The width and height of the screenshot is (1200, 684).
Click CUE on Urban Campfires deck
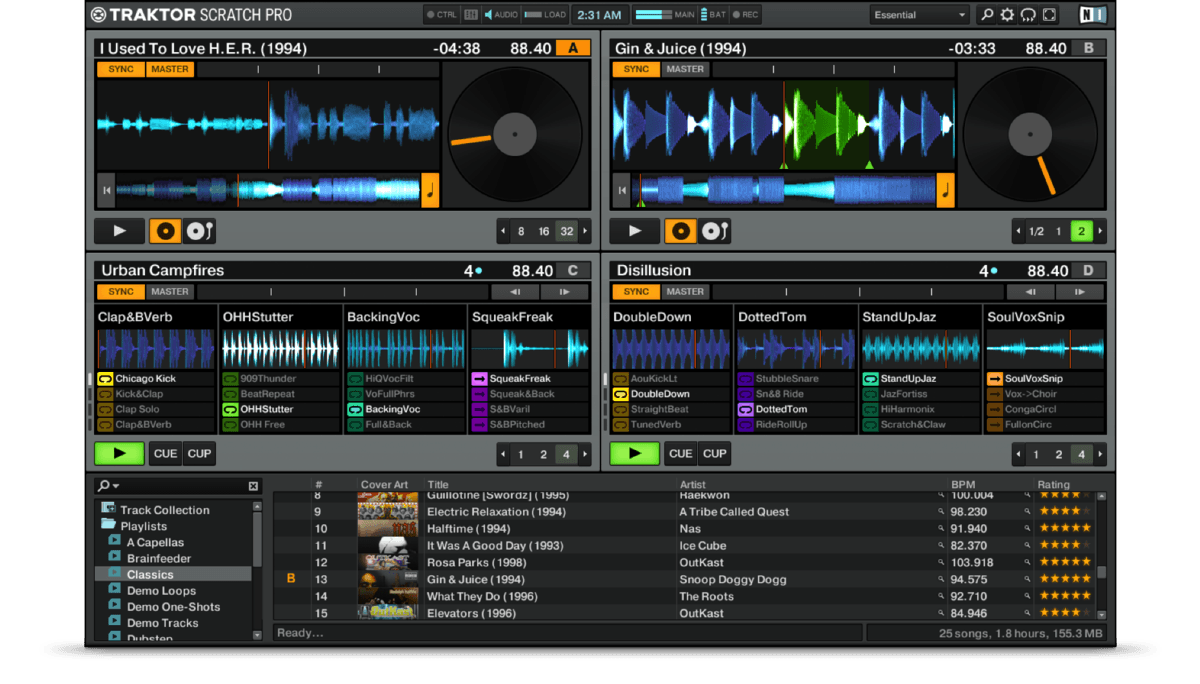tap(165, 454)
